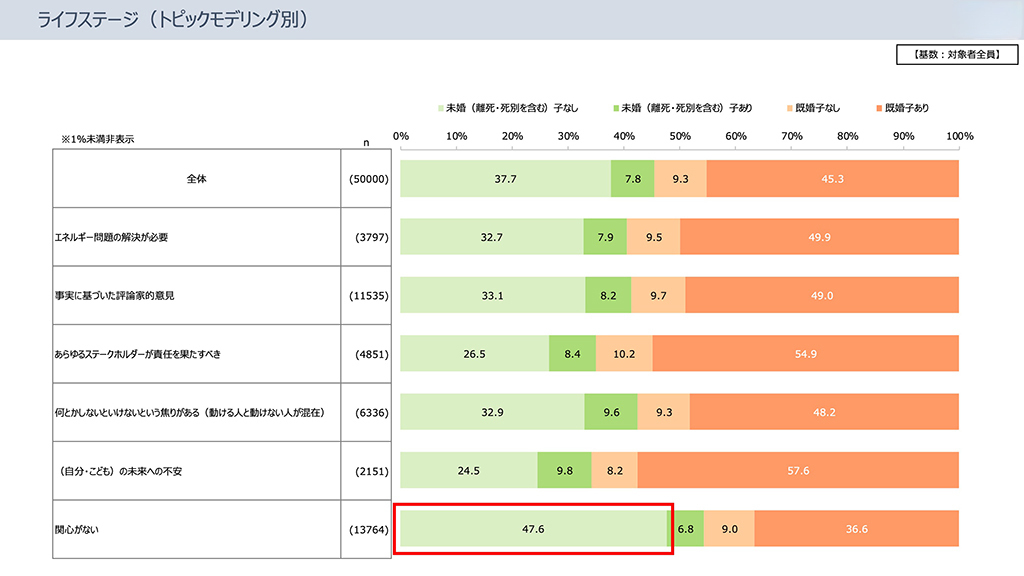Screen dimensions: 1024x576
Task: Click the 26.5 light green bar segment
Action: (475, 354)
